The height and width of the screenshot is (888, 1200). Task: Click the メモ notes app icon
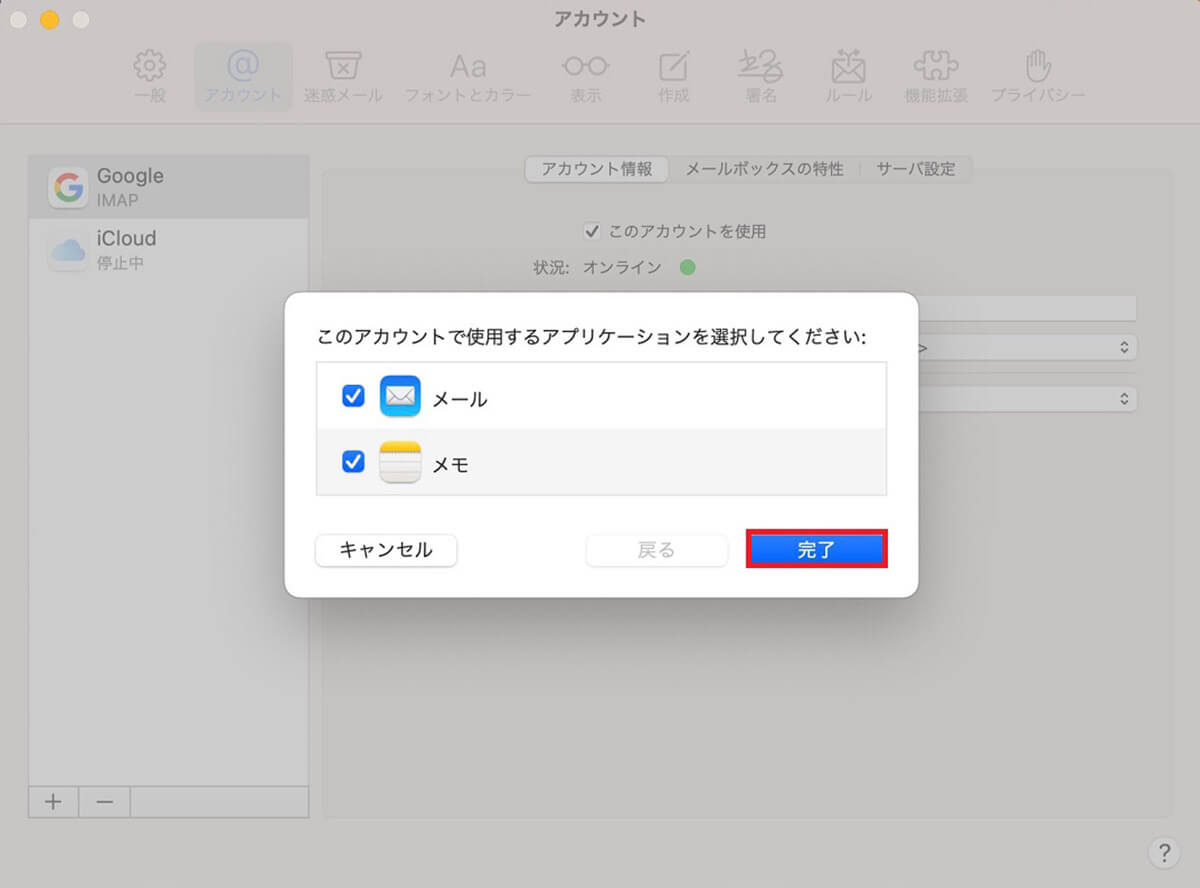point(400,463)
